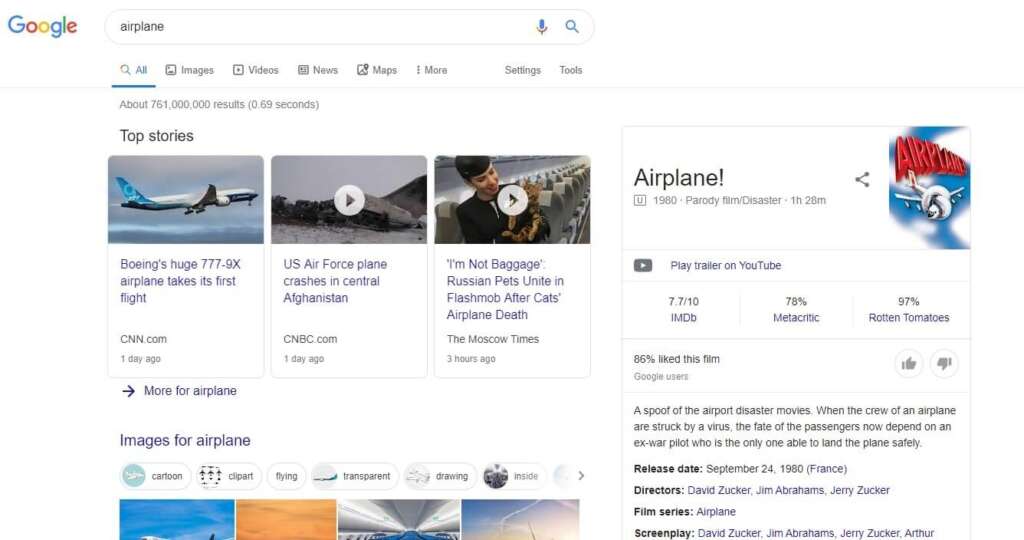Open the Airplane! movie poster image

click(929, 188)
